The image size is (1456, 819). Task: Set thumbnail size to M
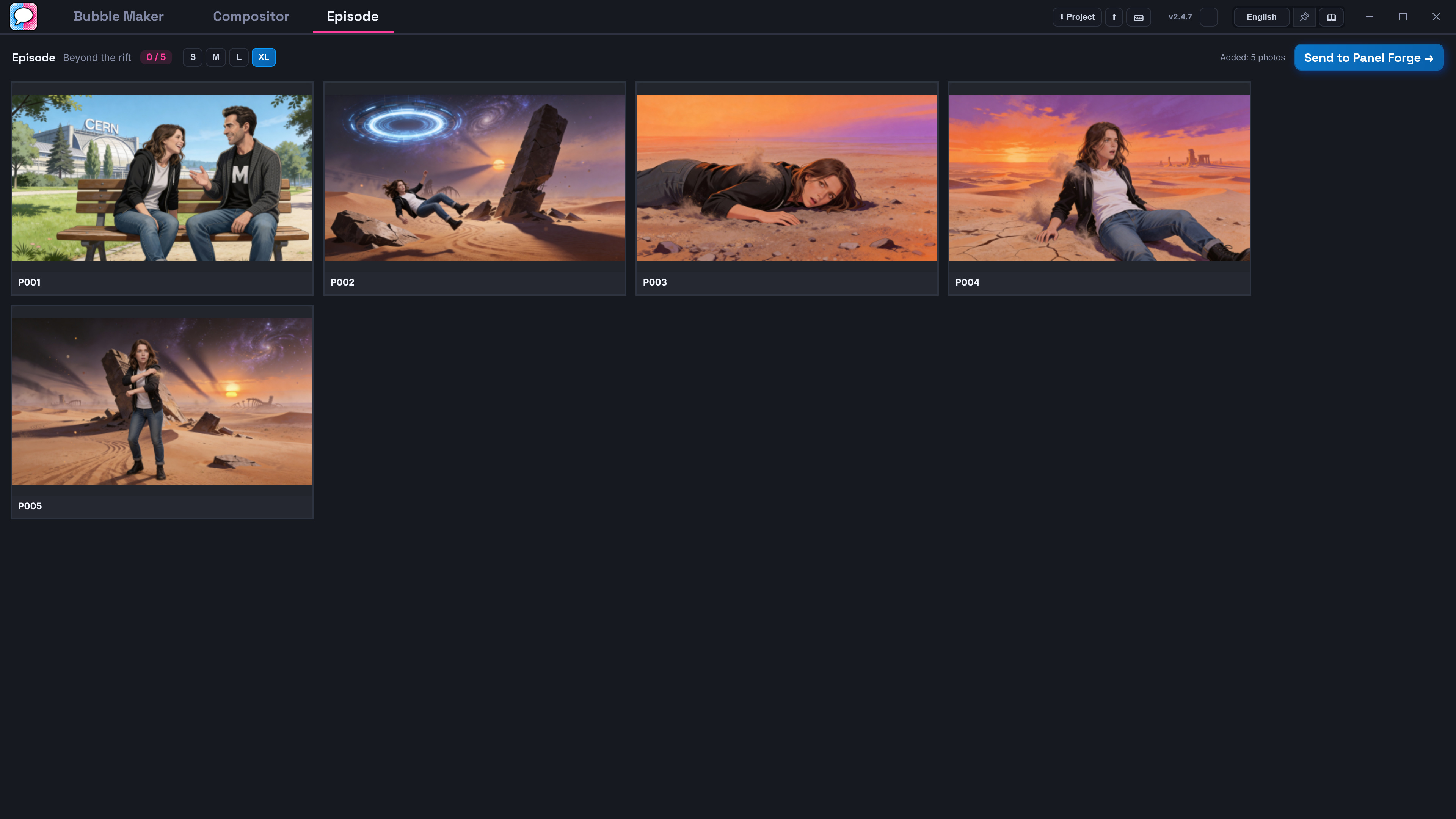[x=215, y=57]
